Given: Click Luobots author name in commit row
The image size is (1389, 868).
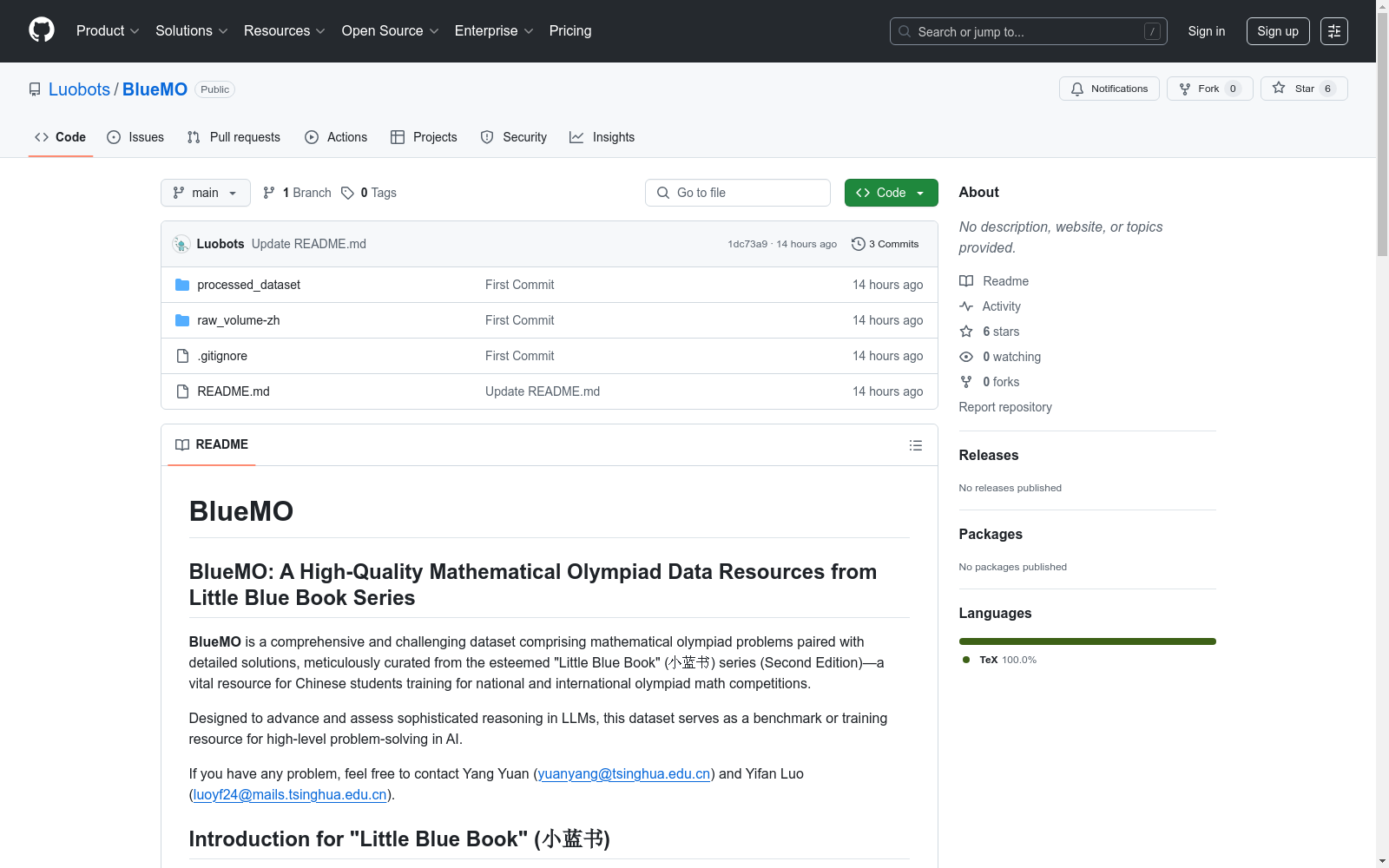Looking at the screenshot, I should pyautogui.click(x=221, y=244).
